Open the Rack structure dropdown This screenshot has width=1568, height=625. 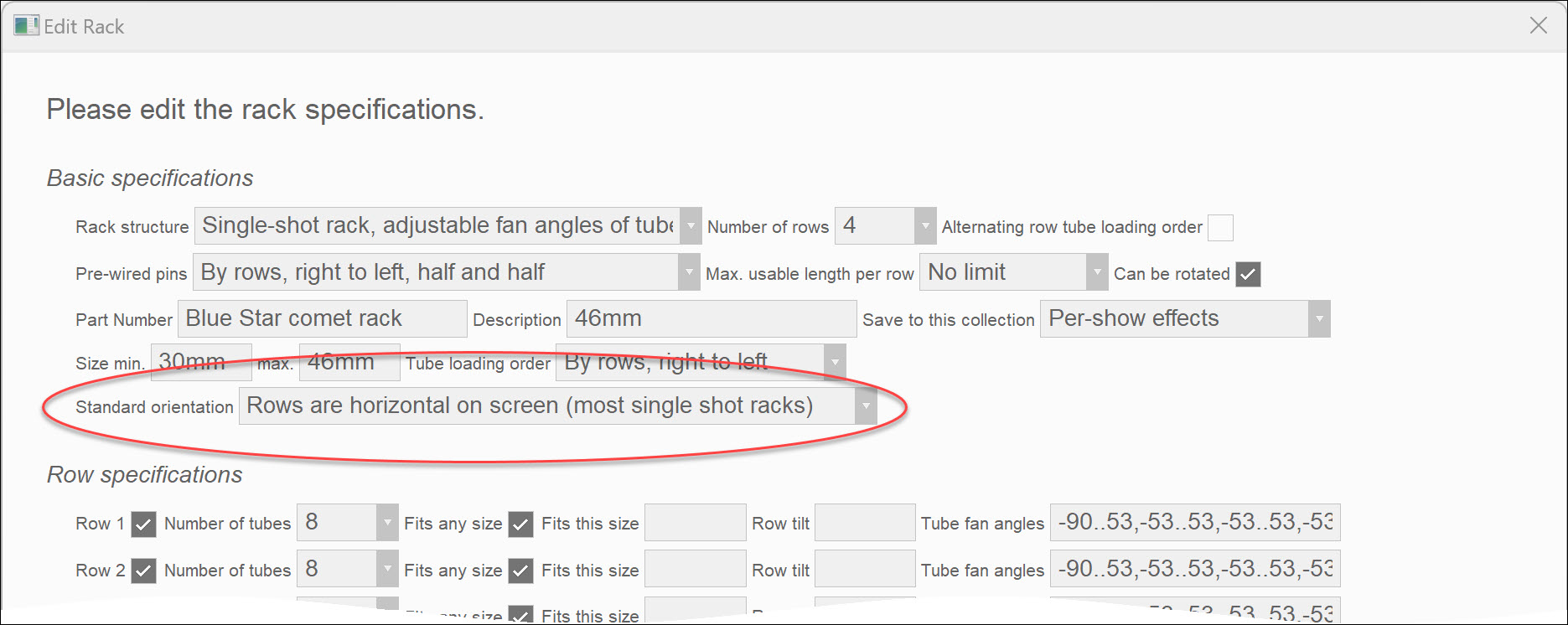(x=690, y=225)
